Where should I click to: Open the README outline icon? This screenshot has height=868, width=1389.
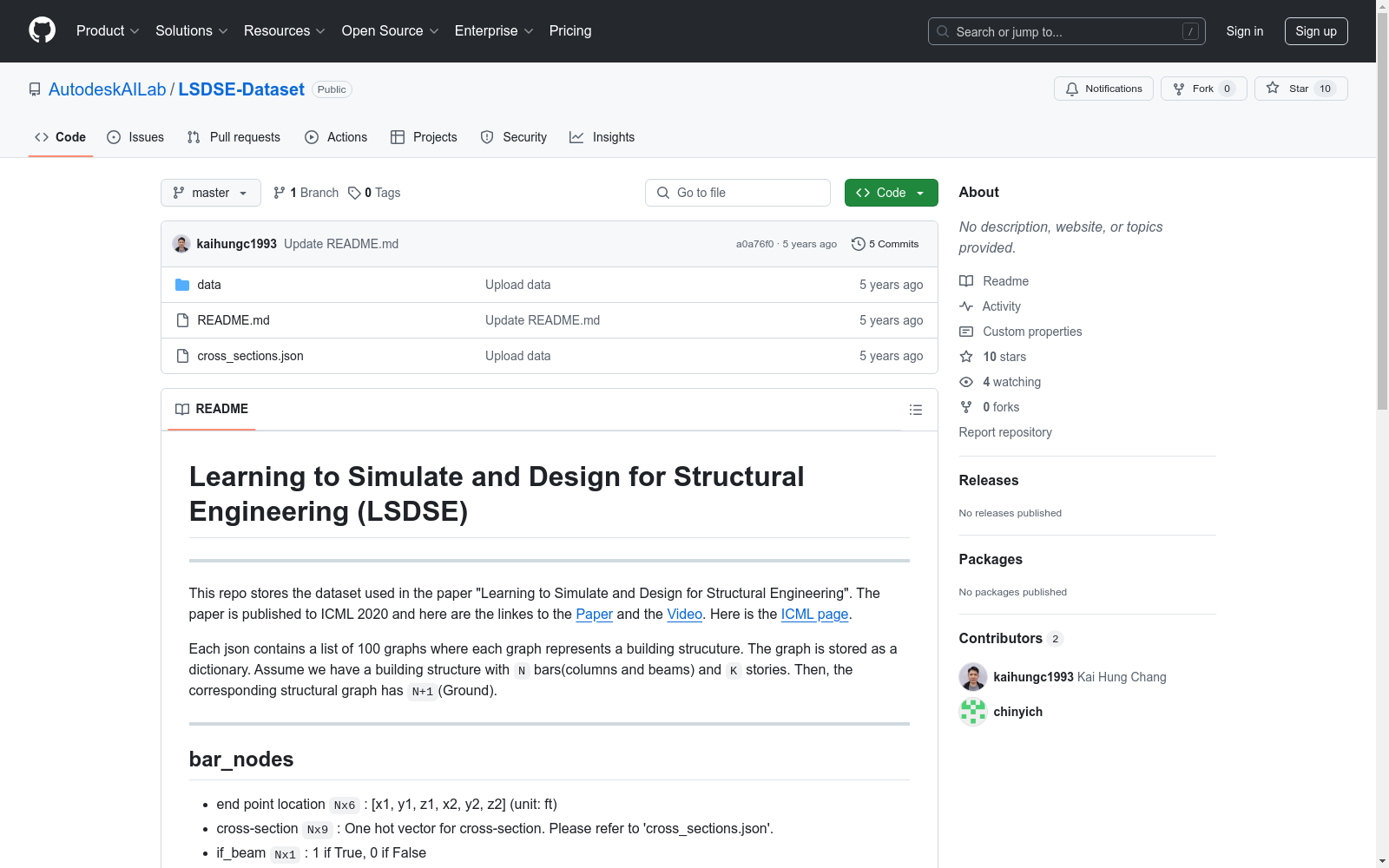[x=915, y=410]
